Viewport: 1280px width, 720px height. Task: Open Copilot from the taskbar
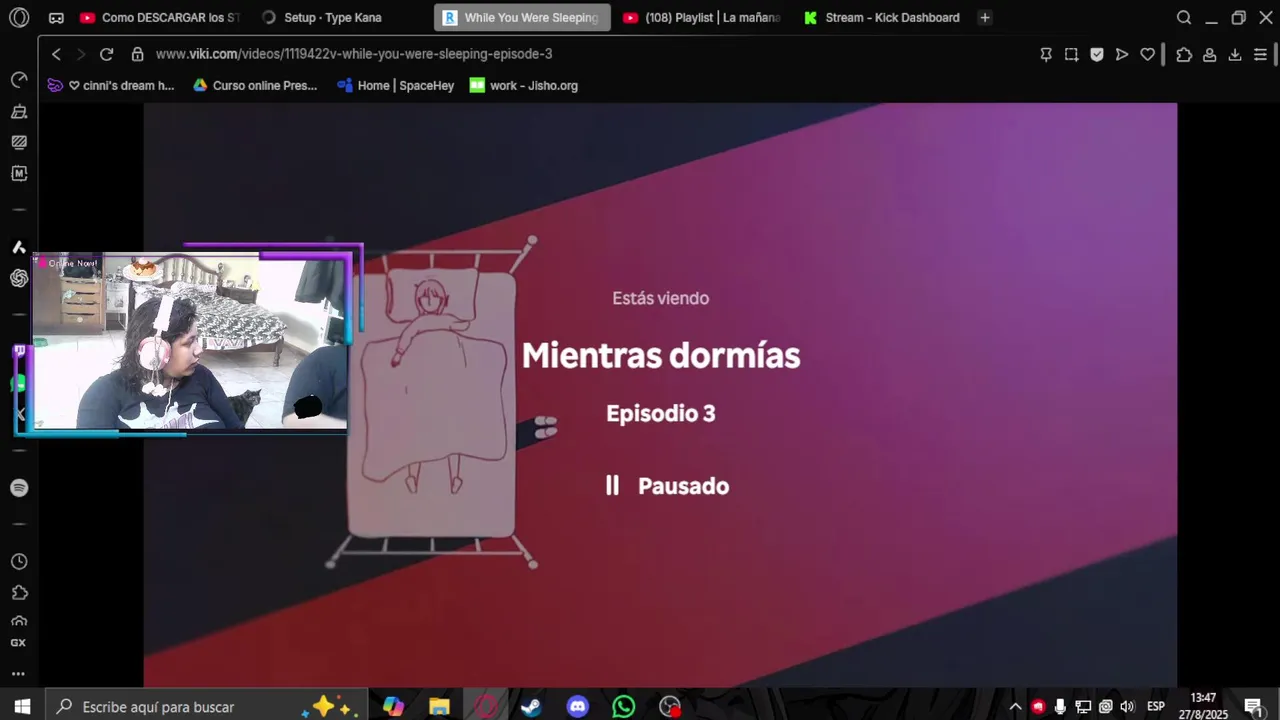[x=393, y=707]
